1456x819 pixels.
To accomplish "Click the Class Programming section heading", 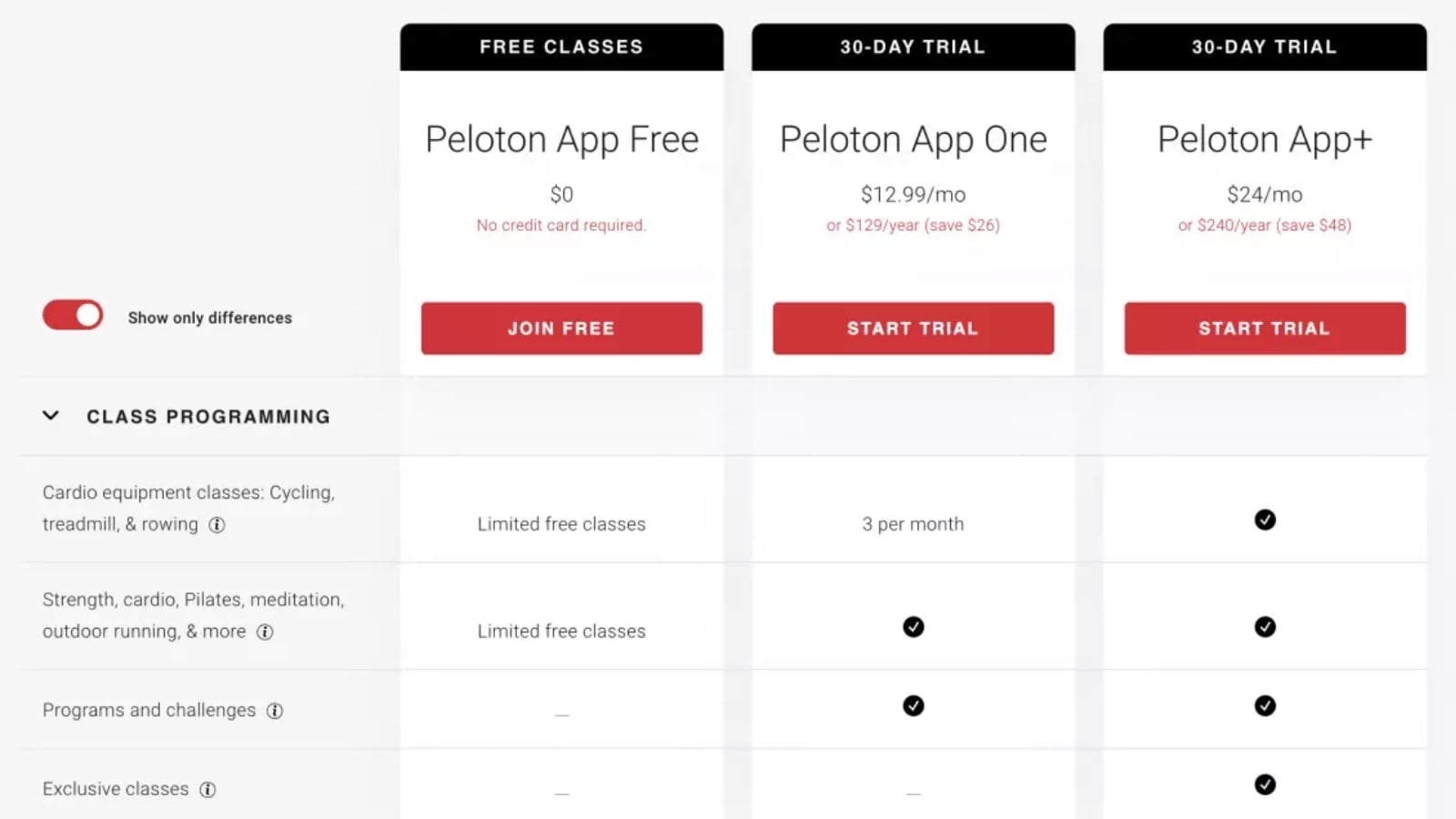I will pyautogui.click(x=208, y=417).
